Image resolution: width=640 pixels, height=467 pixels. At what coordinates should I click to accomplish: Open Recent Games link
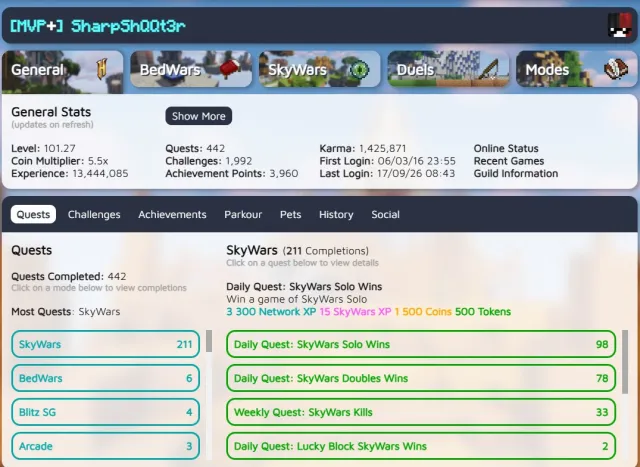(x=509, y=161)
